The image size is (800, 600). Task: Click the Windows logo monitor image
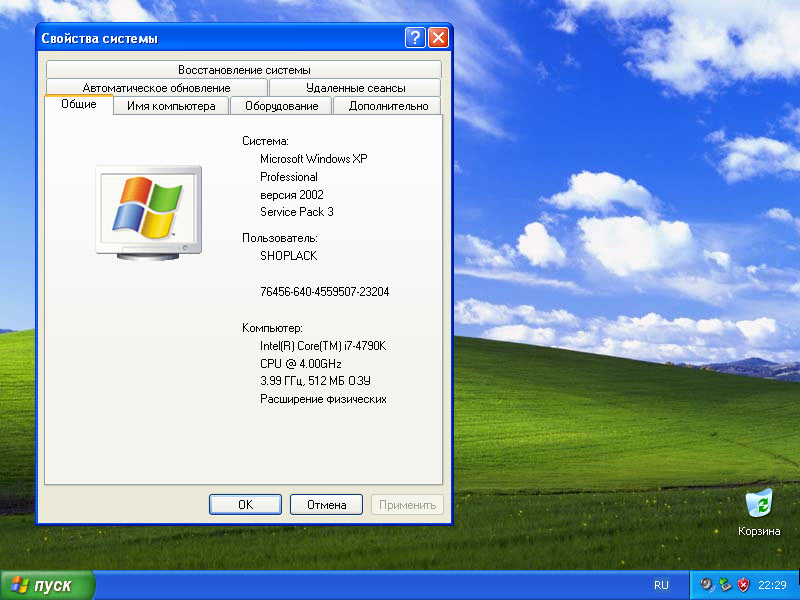pos(148,213)
